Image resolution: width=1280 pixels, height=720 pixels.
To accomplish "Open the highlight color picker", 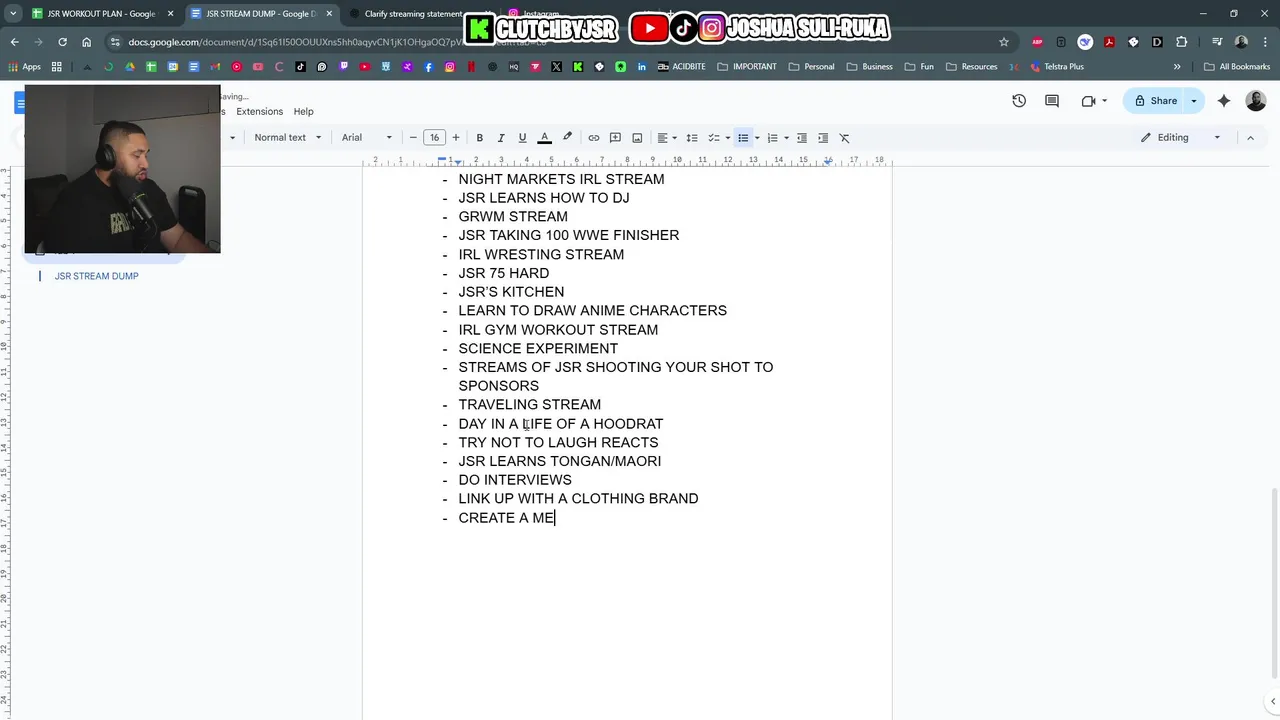I will 568,138.
